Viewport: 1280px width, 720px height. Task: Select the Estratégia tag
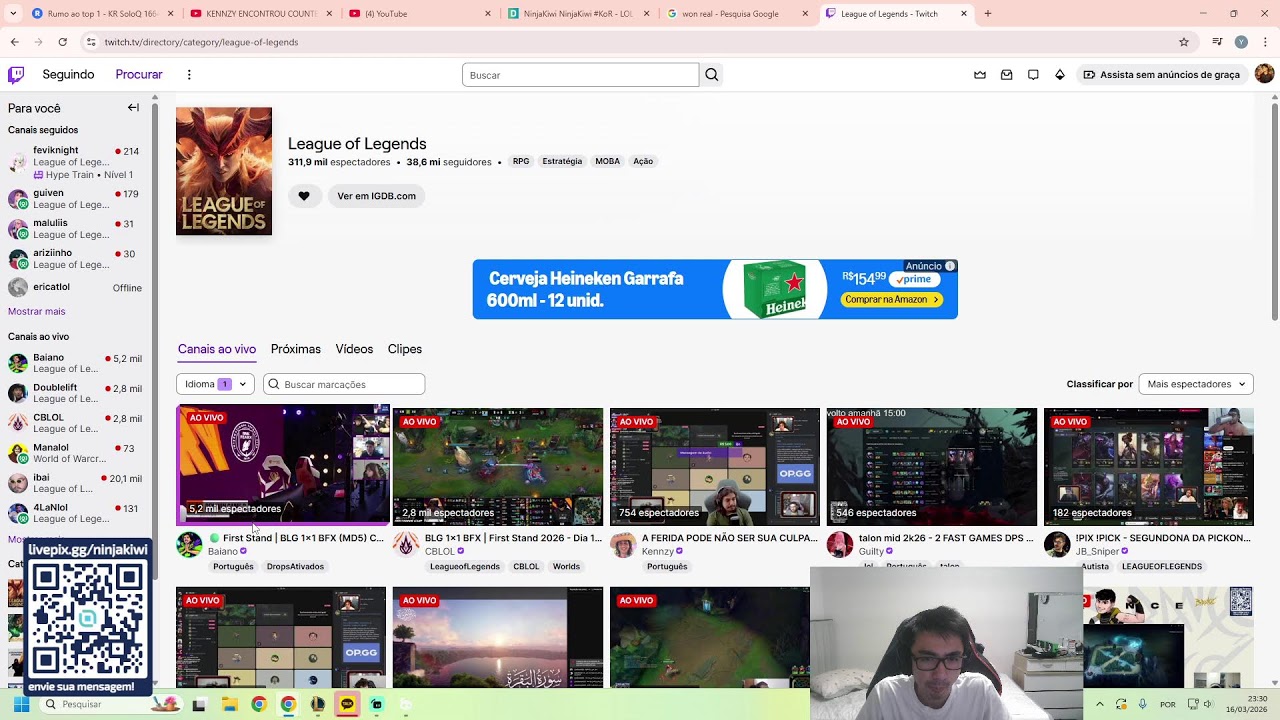click(x=562, y=161)
